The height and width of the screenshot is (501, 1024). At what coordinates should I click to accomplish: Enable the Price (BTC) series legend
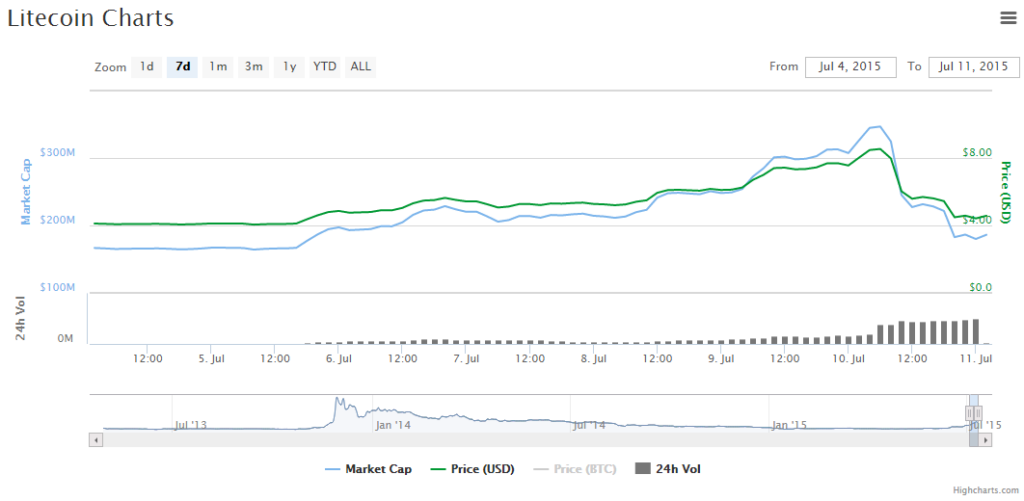tap(575, 469)
